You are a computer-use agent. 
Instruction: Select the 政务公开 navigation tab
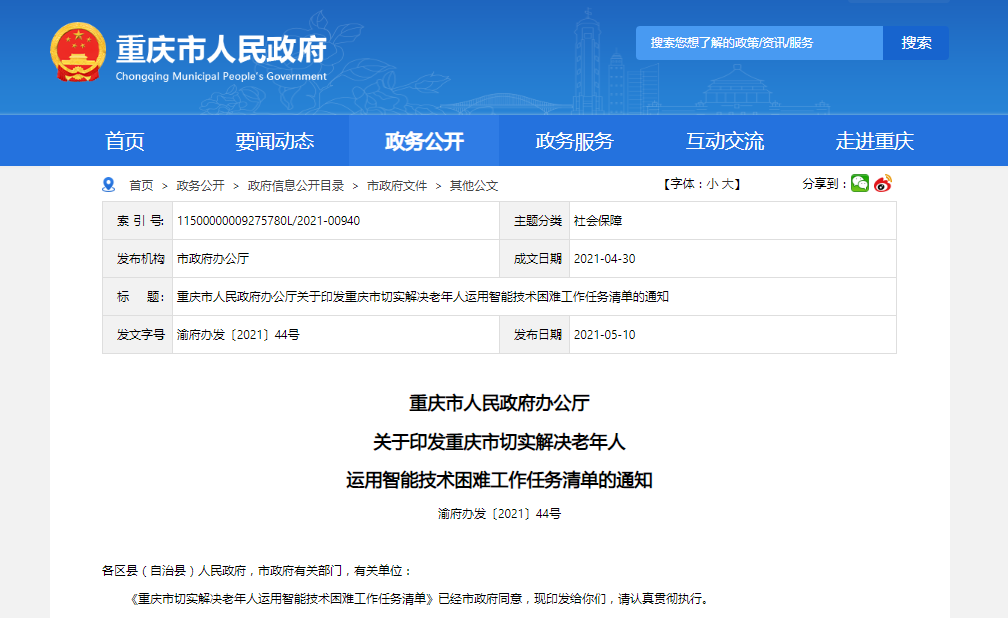[x=424, y=141]
